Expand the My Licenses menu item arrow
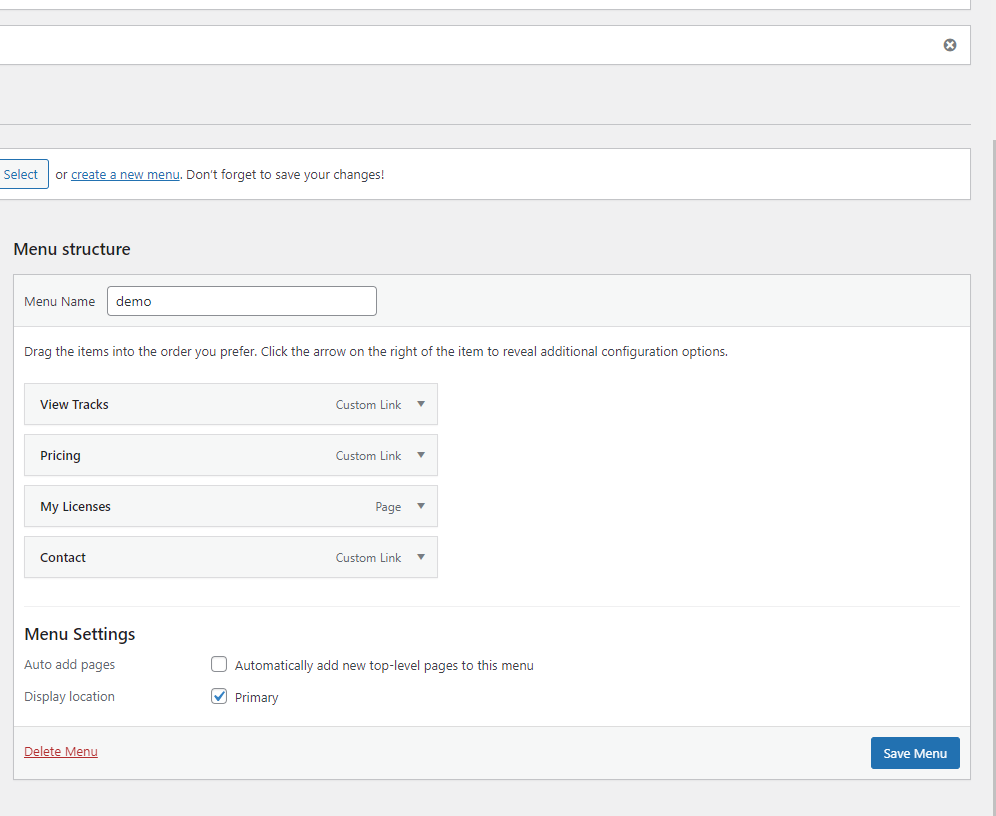This screenshot has width=996, height=816. [x=421, y=506]
